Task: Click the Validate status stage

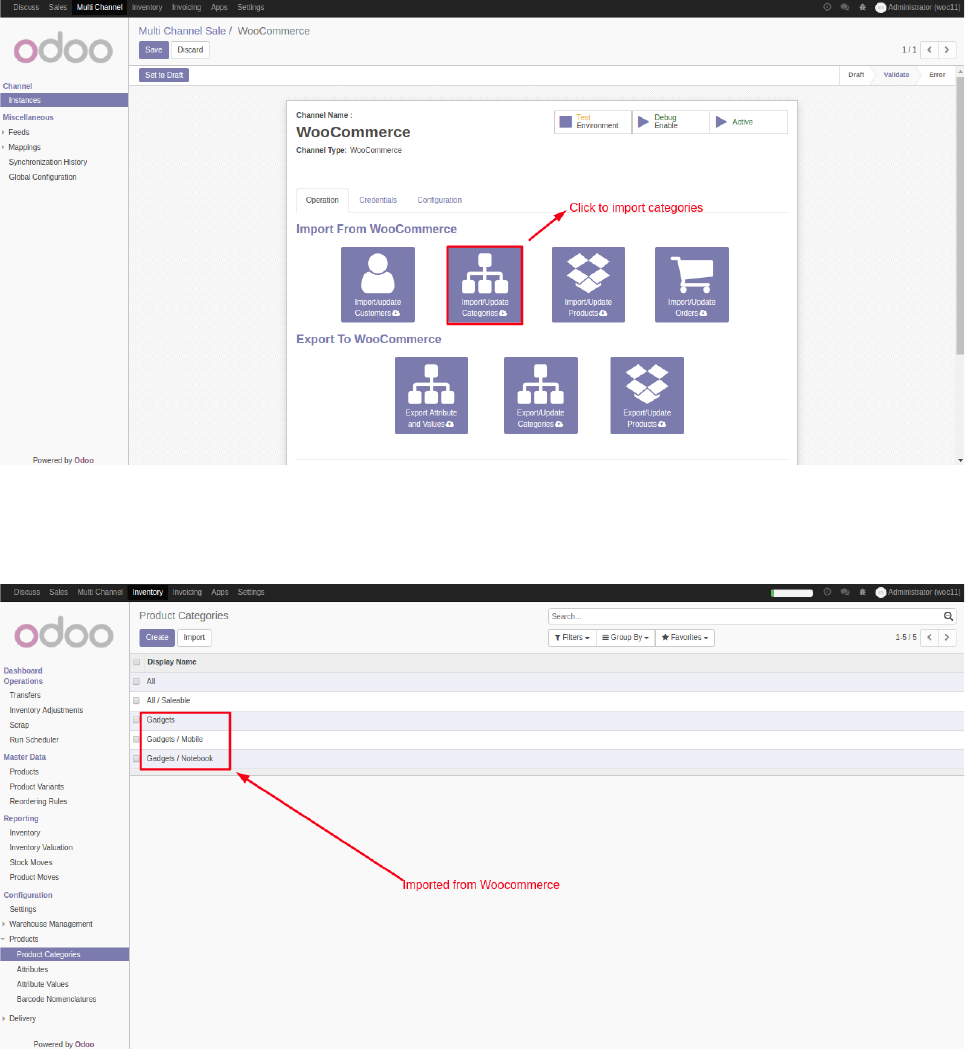Action: [896, 75]
